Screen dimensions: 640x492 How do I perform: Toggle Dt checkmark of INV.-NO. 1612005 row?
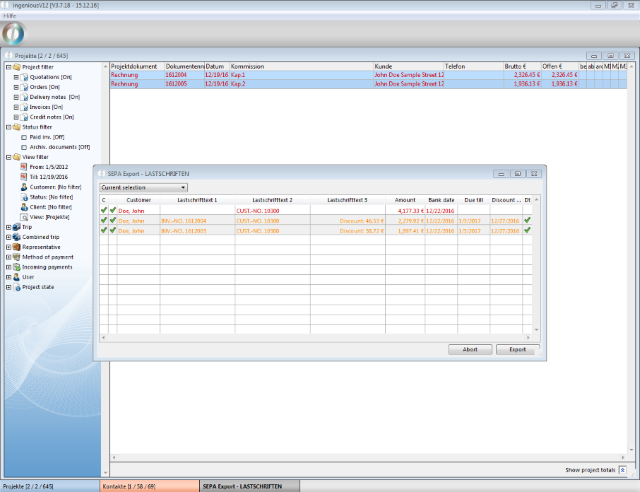(x=527, y=230)
